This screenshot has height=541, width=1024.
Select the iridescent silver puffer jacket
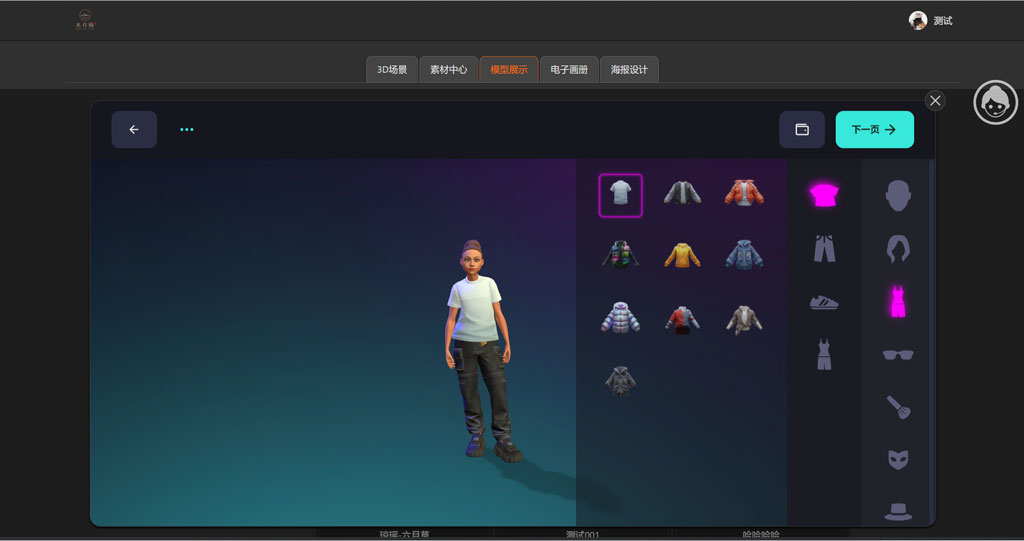click(x=620, y=318)
